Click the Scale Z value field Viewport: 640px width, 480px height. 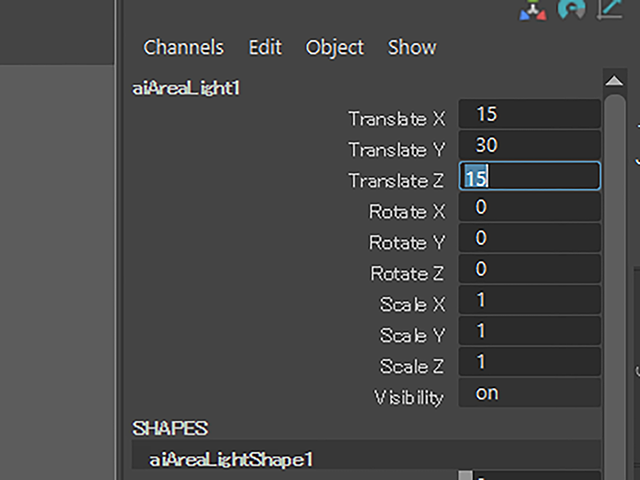click(529, 362)
